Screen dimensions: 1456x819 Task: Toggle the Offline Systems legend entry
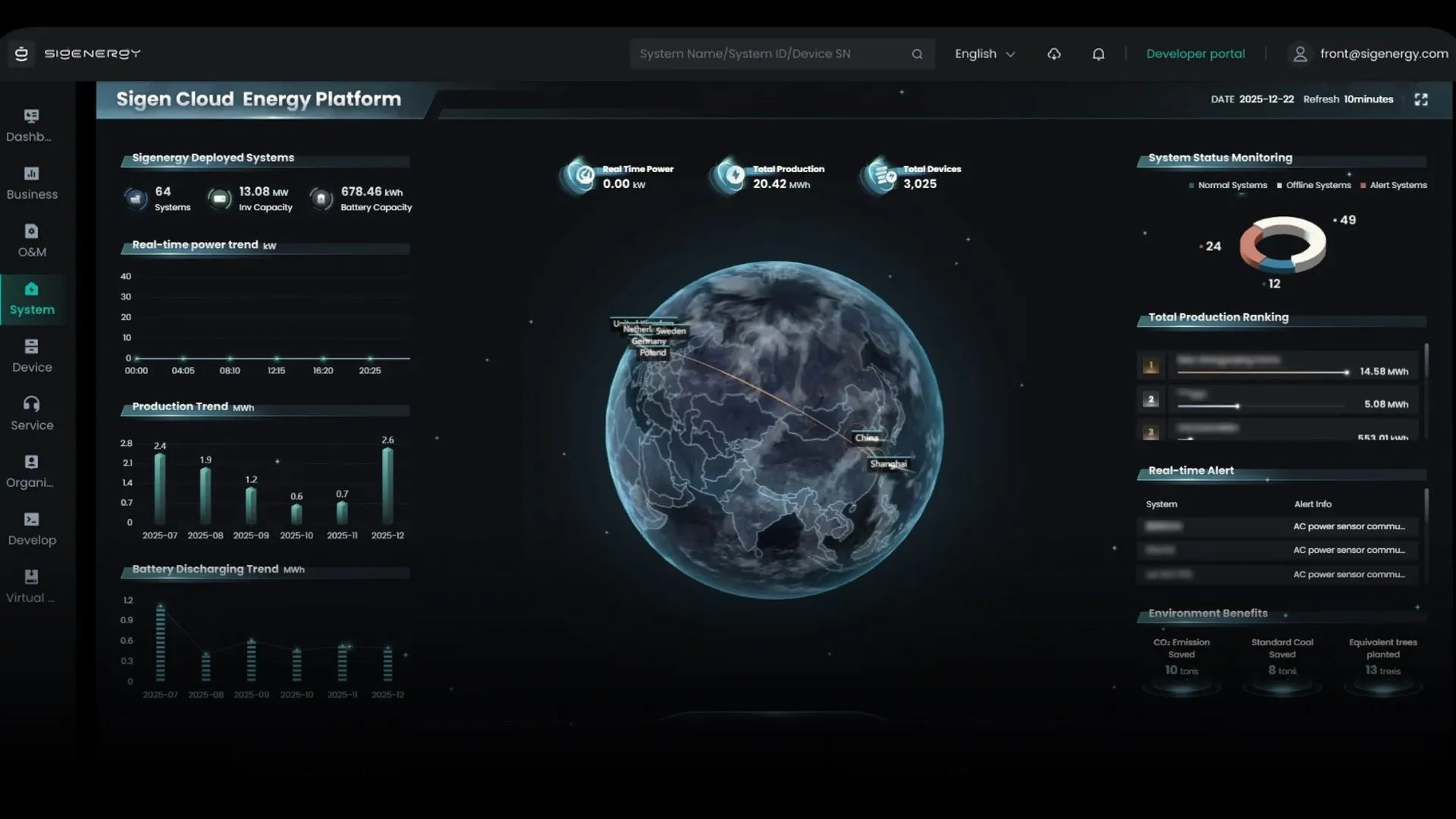coord(1313,185)
